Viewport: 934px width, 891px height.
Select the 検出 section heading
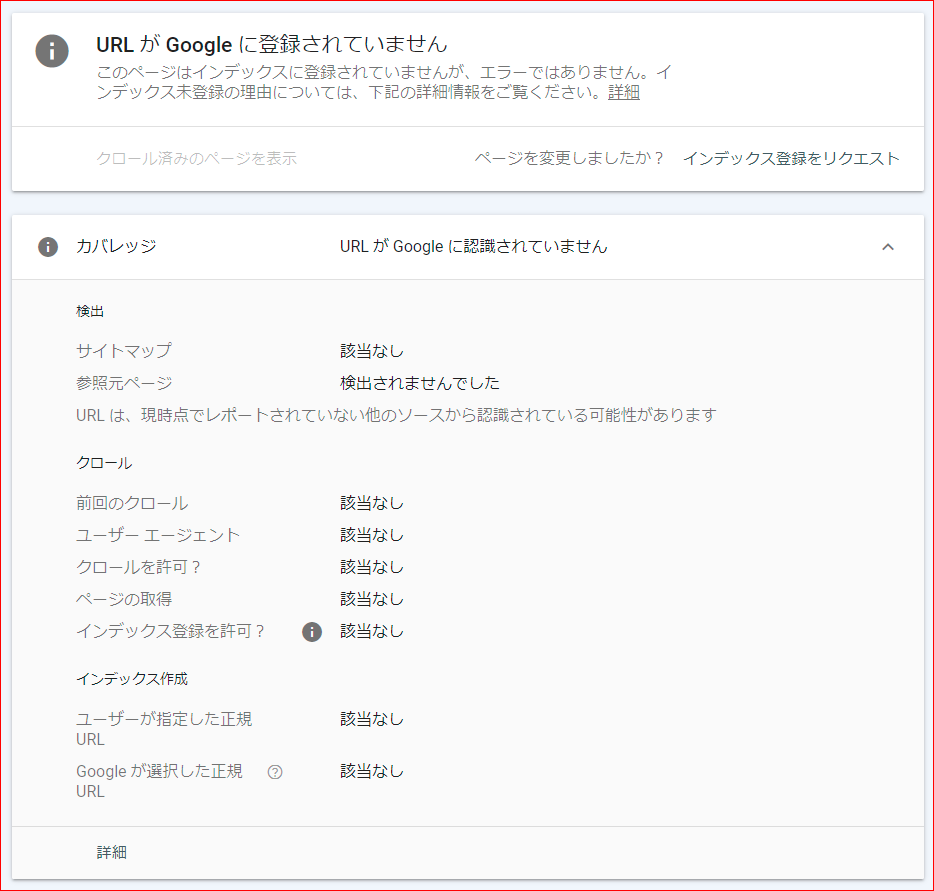(x=91, y=311)
